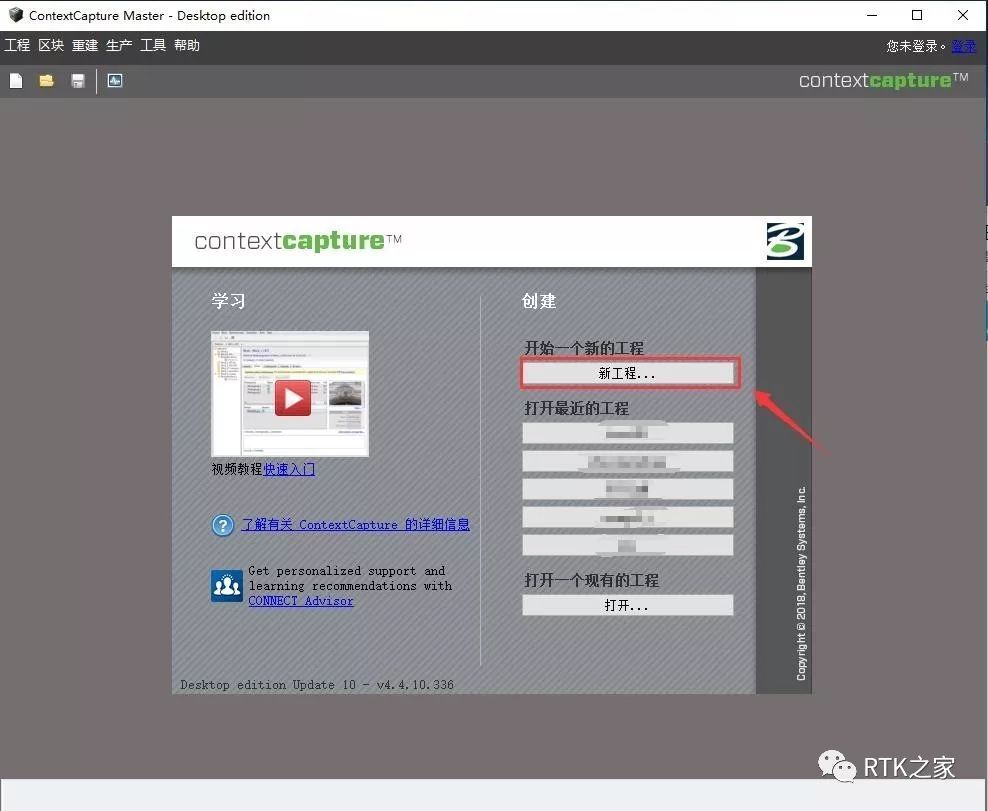Open the first recent project entry
Viewport: 988px width, 811px height.
[628, 433]
